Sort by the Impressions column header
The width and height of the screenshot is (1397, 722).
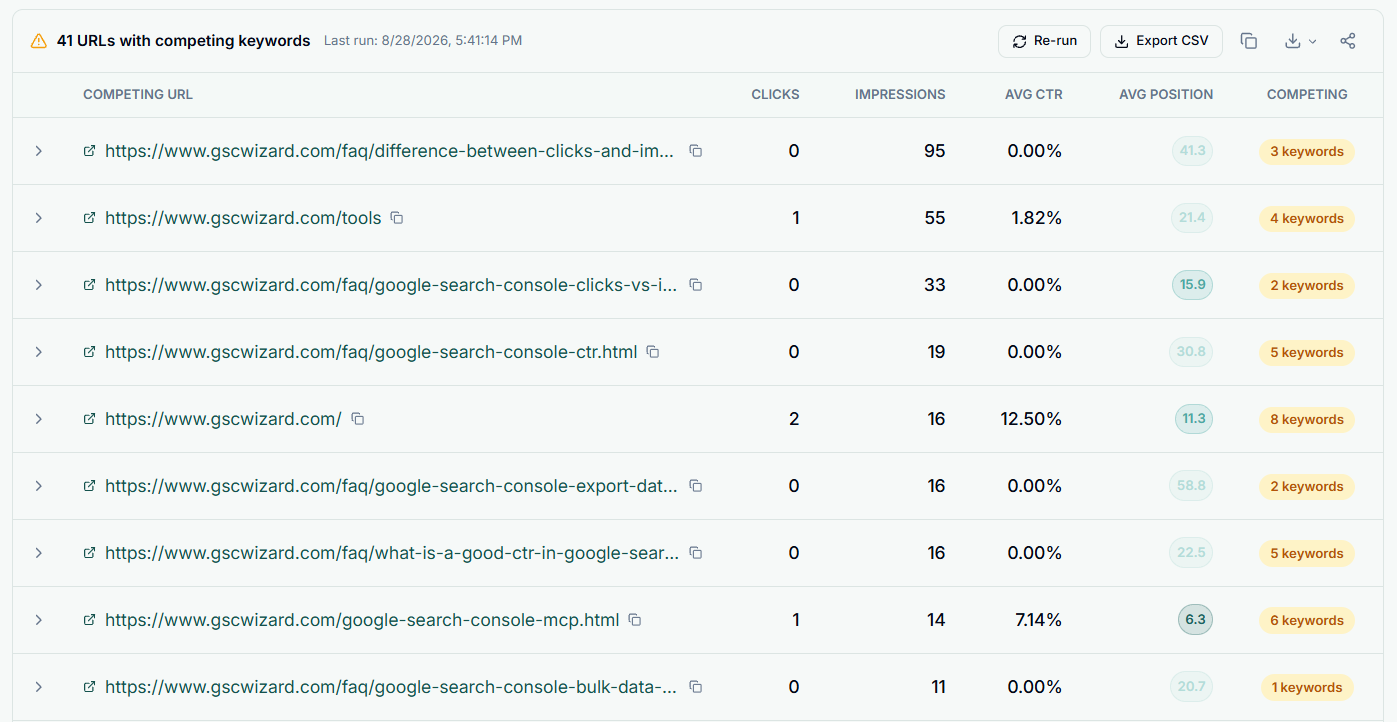point(900,94)
